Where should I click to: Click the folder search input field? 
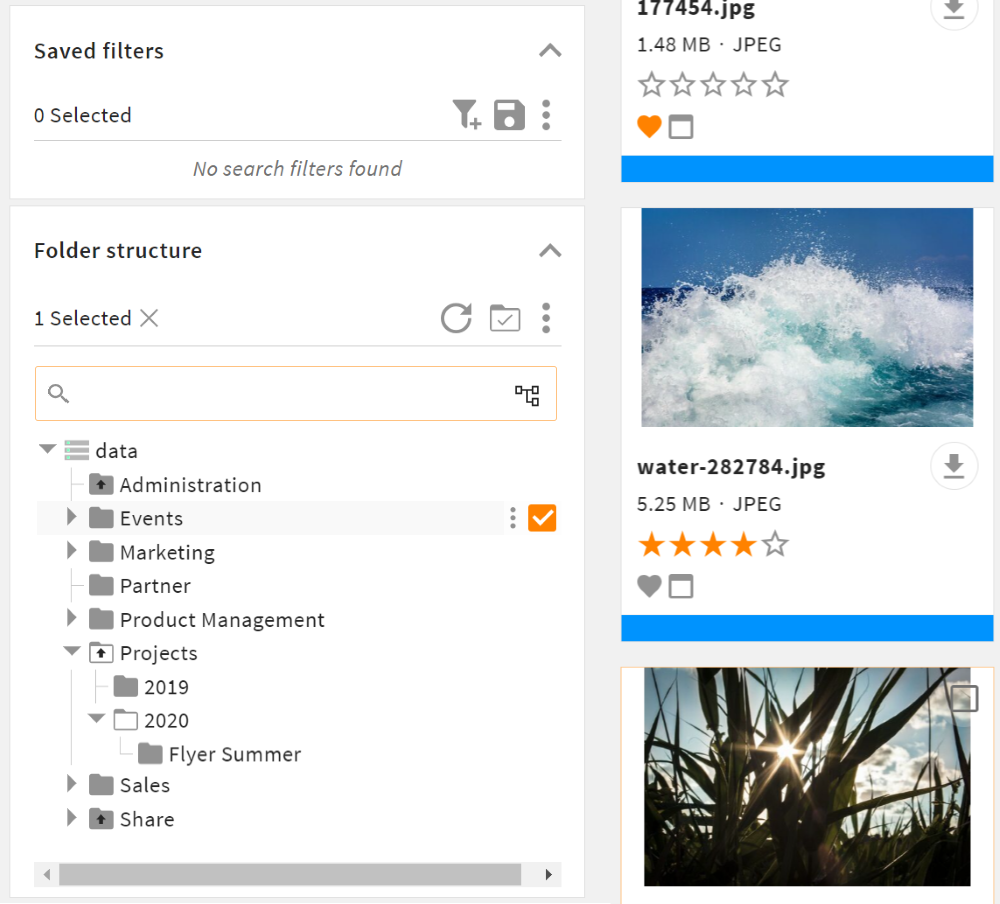(x=296, y=394)
